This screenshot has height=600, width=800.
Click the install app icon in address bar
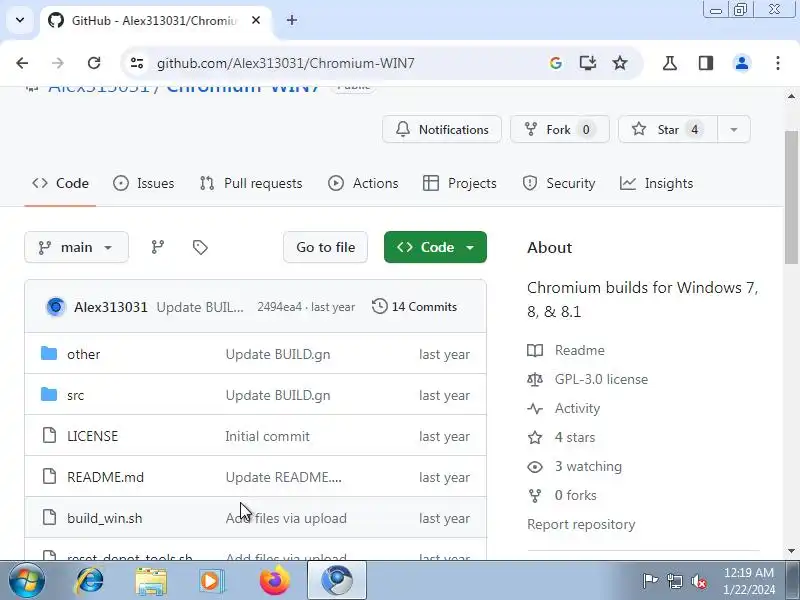point(588,63)
